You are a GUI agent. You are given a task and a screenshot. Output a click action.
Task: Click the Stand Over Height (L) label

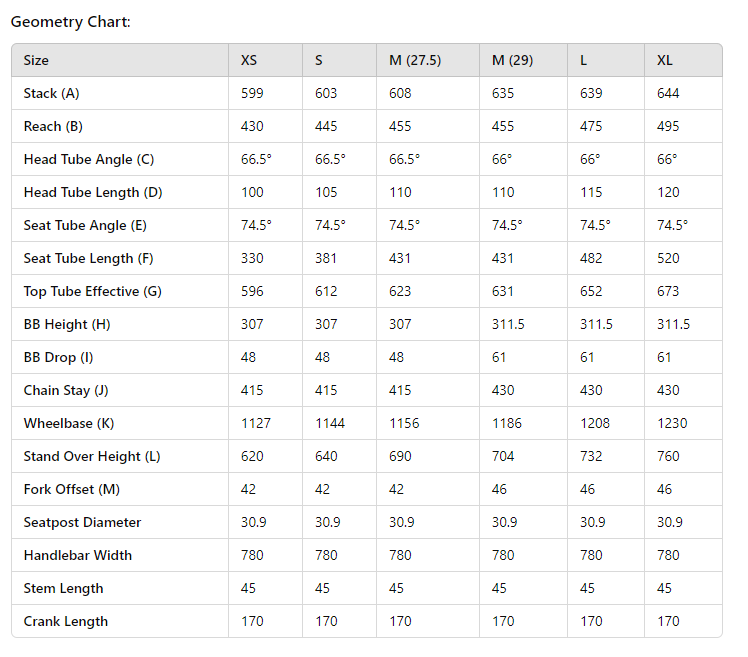pyautogui.click(x=92, y=456)
